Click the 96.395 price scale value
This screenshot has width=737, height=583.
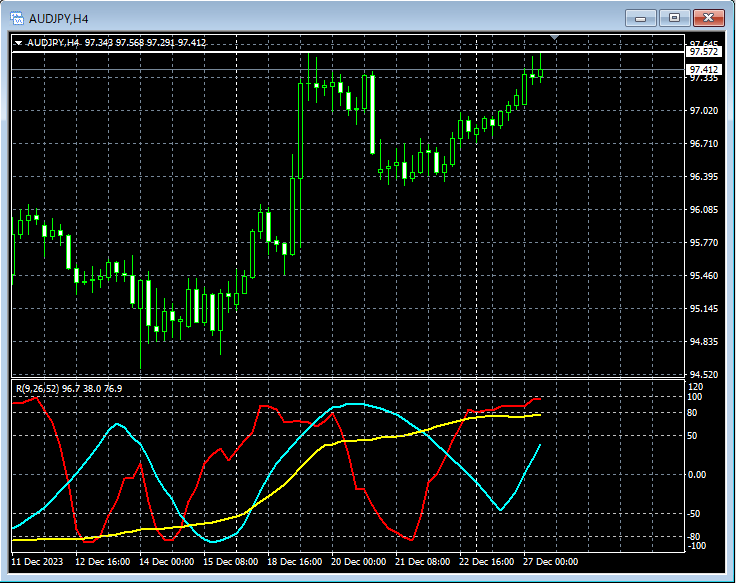click(704, 176)
